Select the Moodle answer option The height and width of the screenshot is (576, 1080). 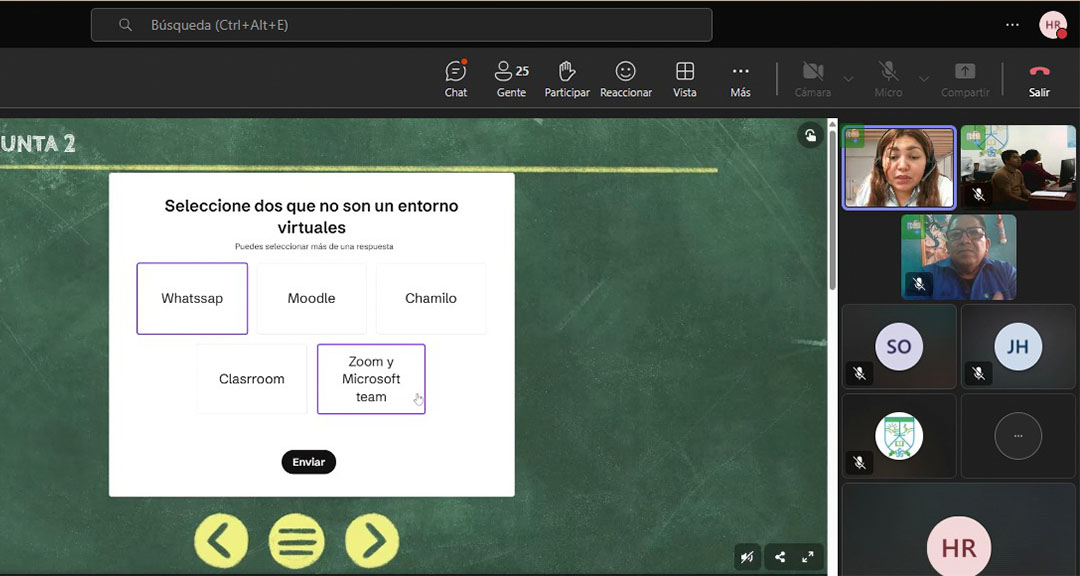click(311, 298)
